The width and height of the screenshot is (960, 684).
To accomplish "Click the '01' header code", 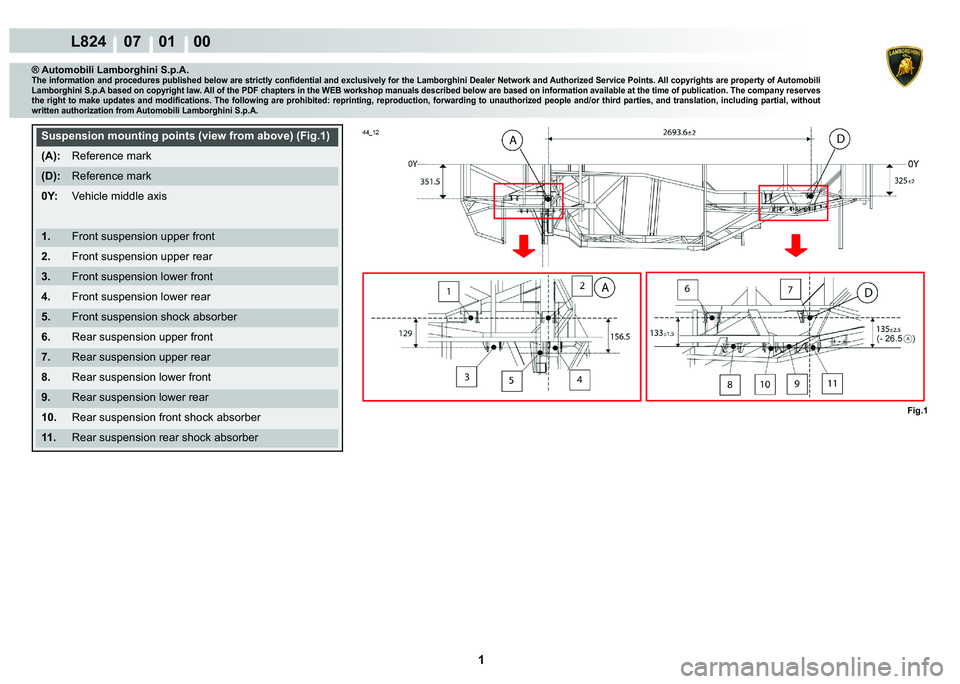I will 167,42.
